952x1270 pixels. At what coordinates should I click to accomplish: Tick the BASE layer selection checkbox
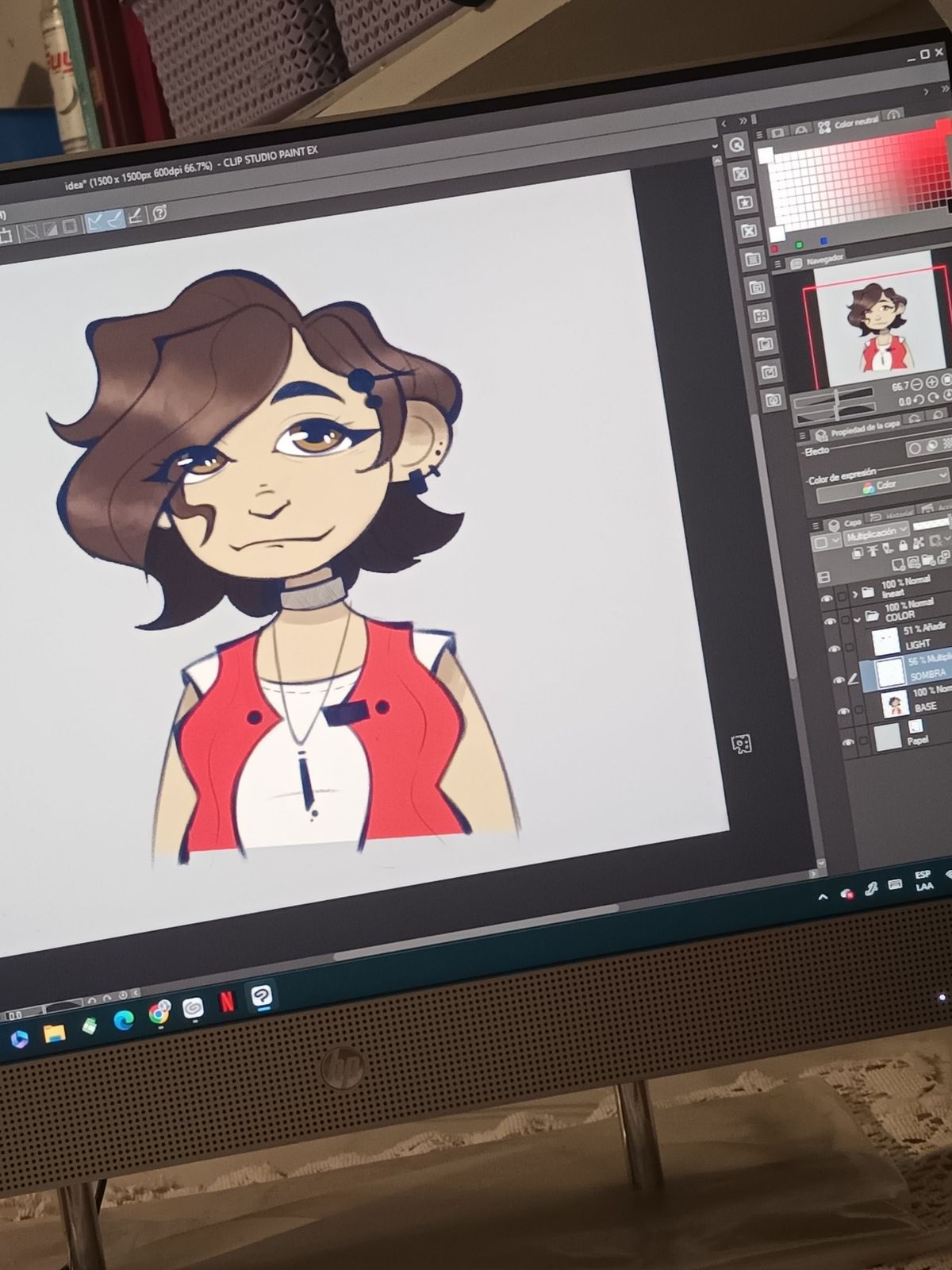coord(859,710)
